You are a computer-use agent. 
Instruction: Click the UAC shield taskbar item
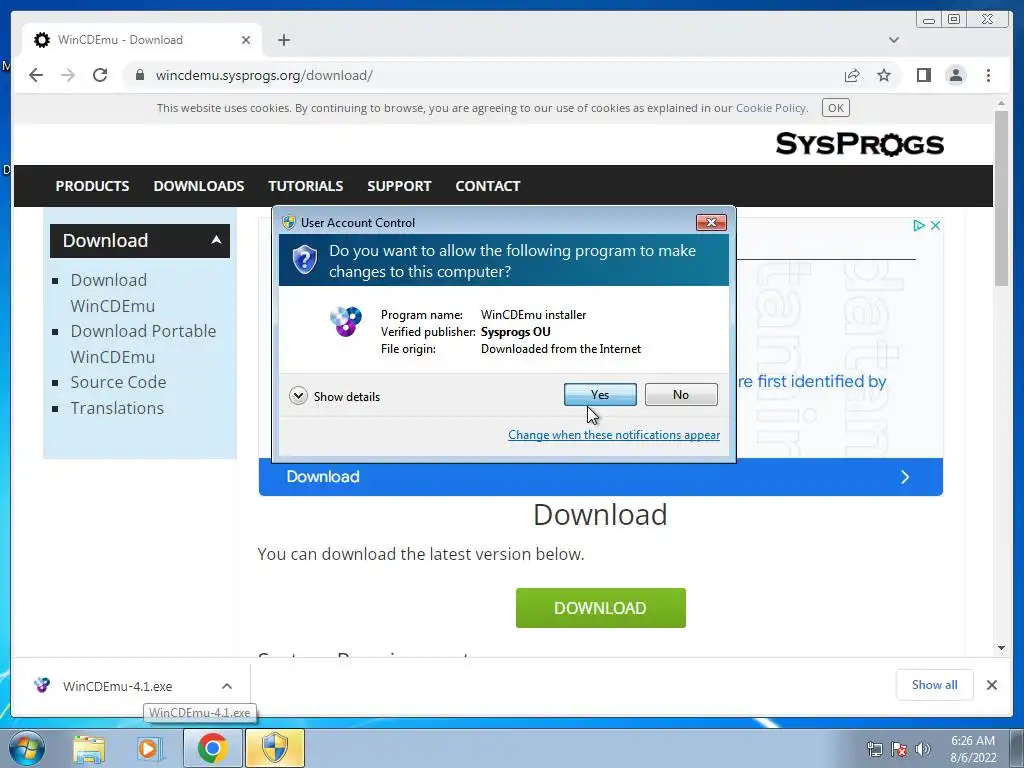click(275, 748)
